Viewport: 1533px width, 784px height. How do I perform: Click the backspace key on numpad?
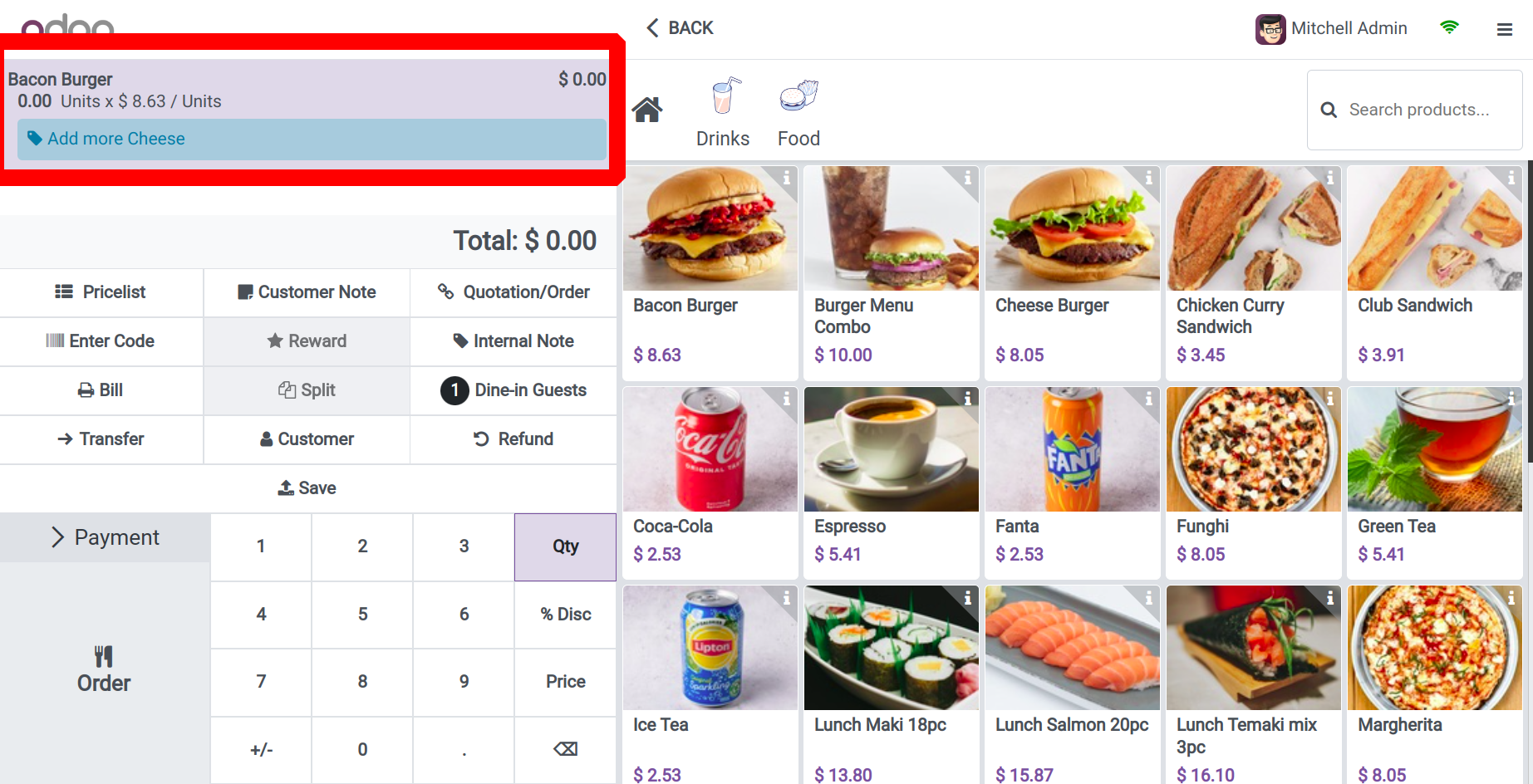point(565,749)
